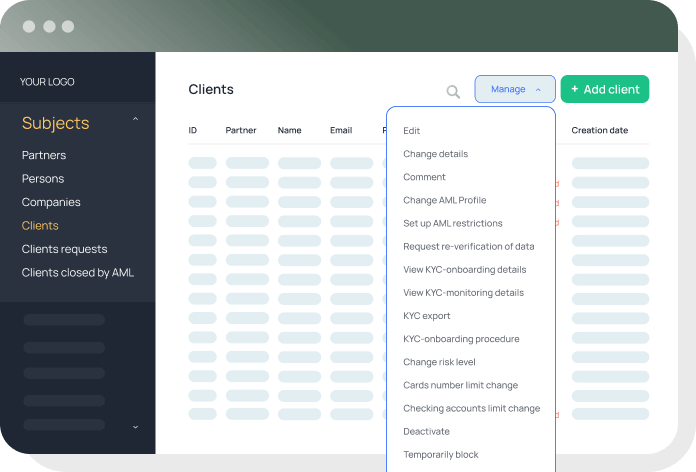696x472 pixels.
Task: Select Deactivate from the menu
Action: [426, 432]
